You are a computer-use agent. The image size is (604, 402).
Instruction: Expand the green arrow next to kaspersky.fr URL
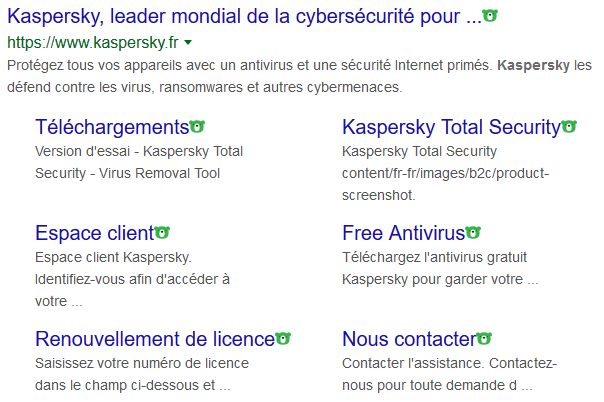click(188, 43)
